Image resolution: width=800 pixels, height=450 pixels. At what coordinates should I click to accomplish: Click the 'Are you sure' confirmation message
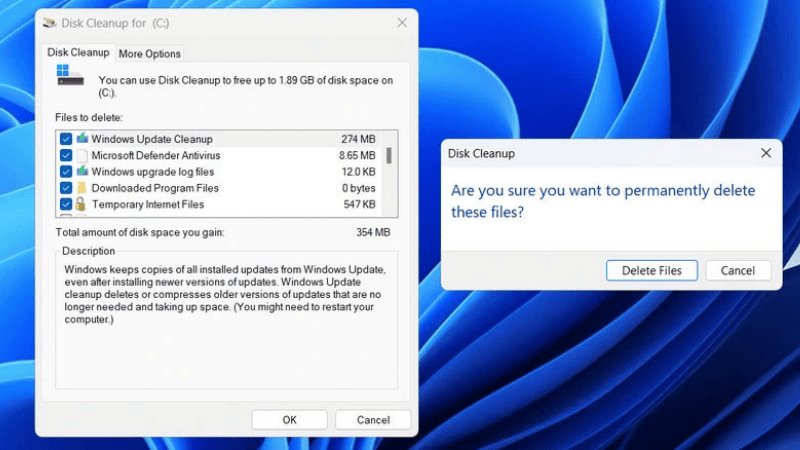point(603,201)
